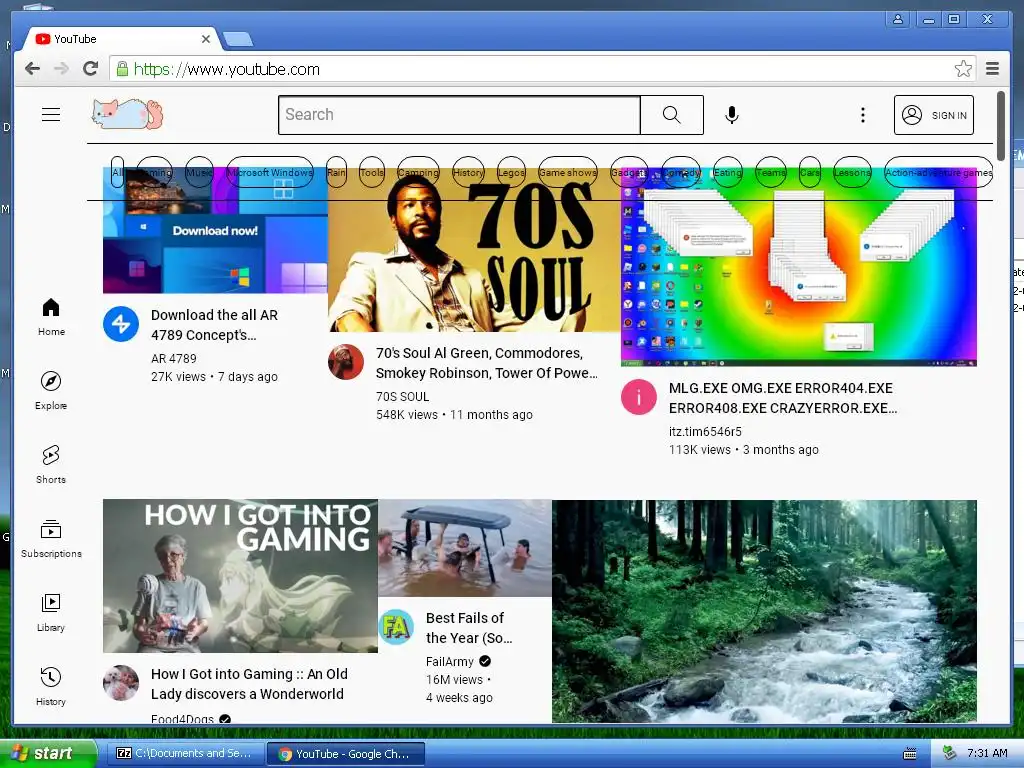This screenshot has width=1024, height=768.
Task: Click the system tray clock 7:31 AM
Action: click(987, 753)
